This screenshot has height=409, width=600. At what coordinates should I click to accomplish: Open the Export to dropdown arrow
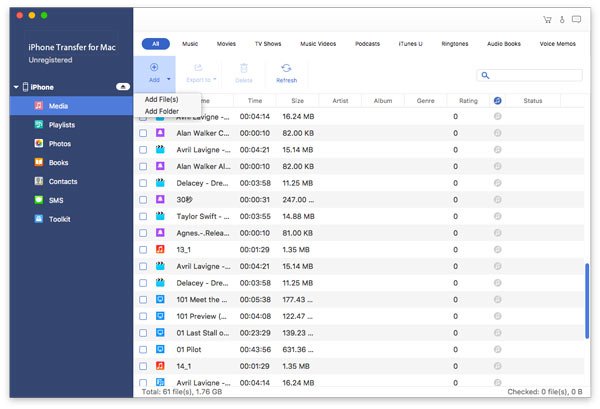click(x=215, y=79)
